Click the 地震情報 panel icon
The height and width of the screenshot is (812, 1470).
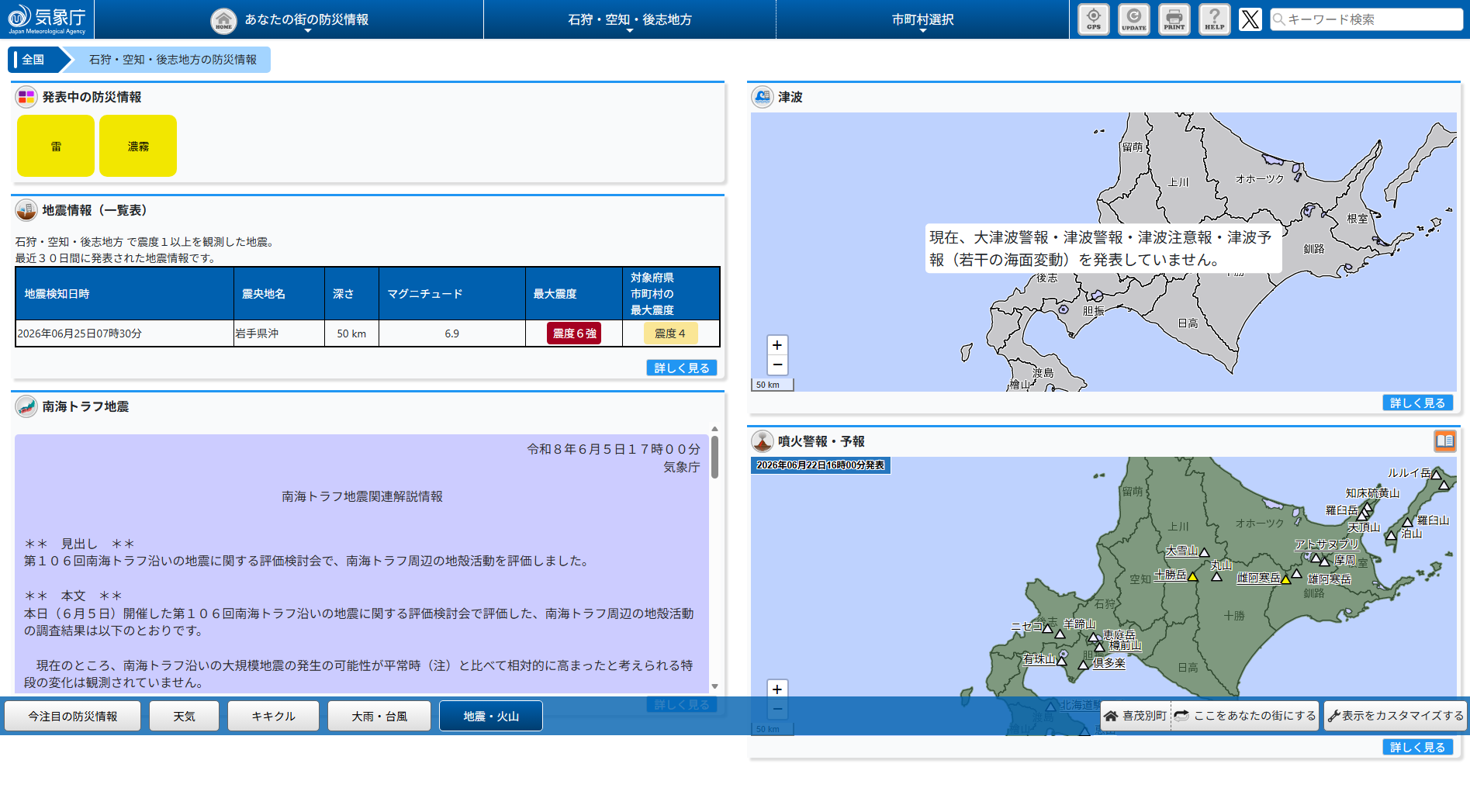pos(26,210)
